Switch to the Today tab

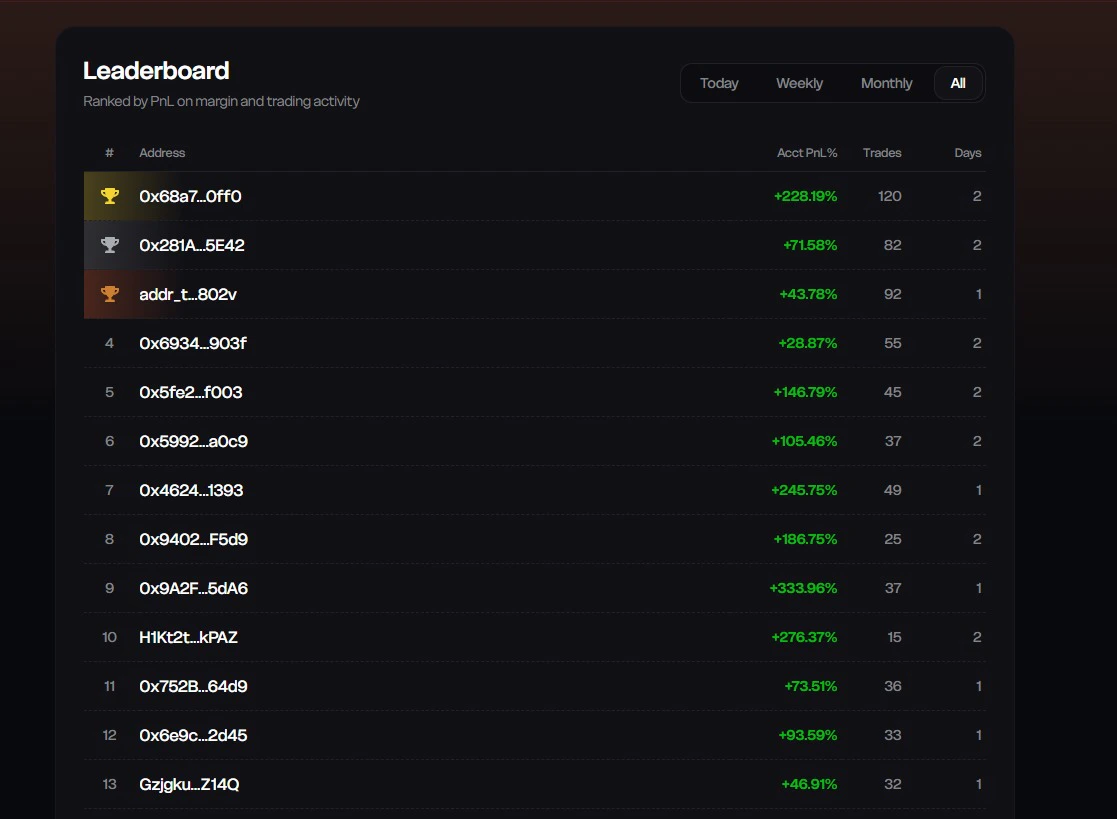coord(719,83)
